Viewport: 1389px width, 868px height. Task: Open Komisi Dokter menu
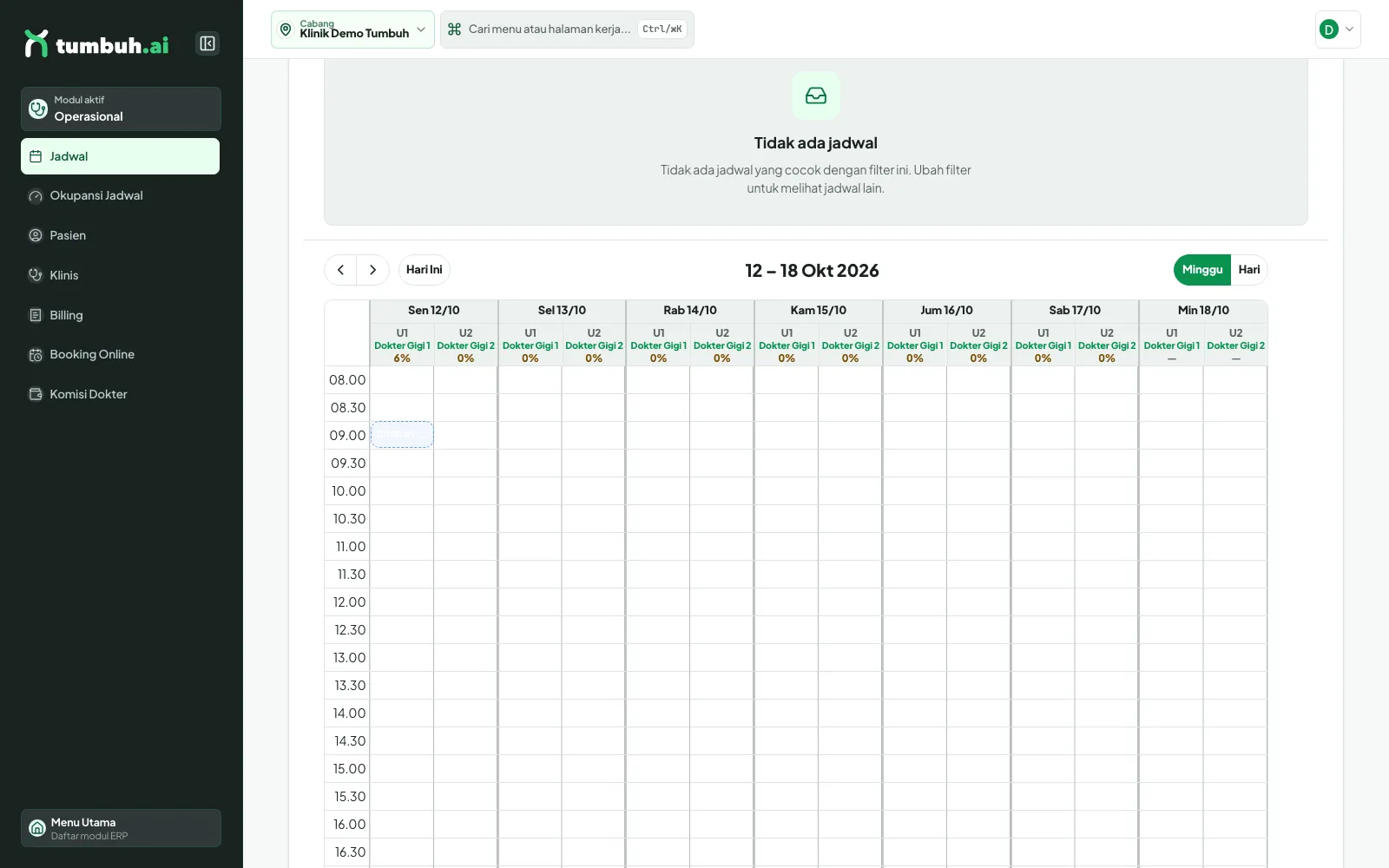[120, 394]
